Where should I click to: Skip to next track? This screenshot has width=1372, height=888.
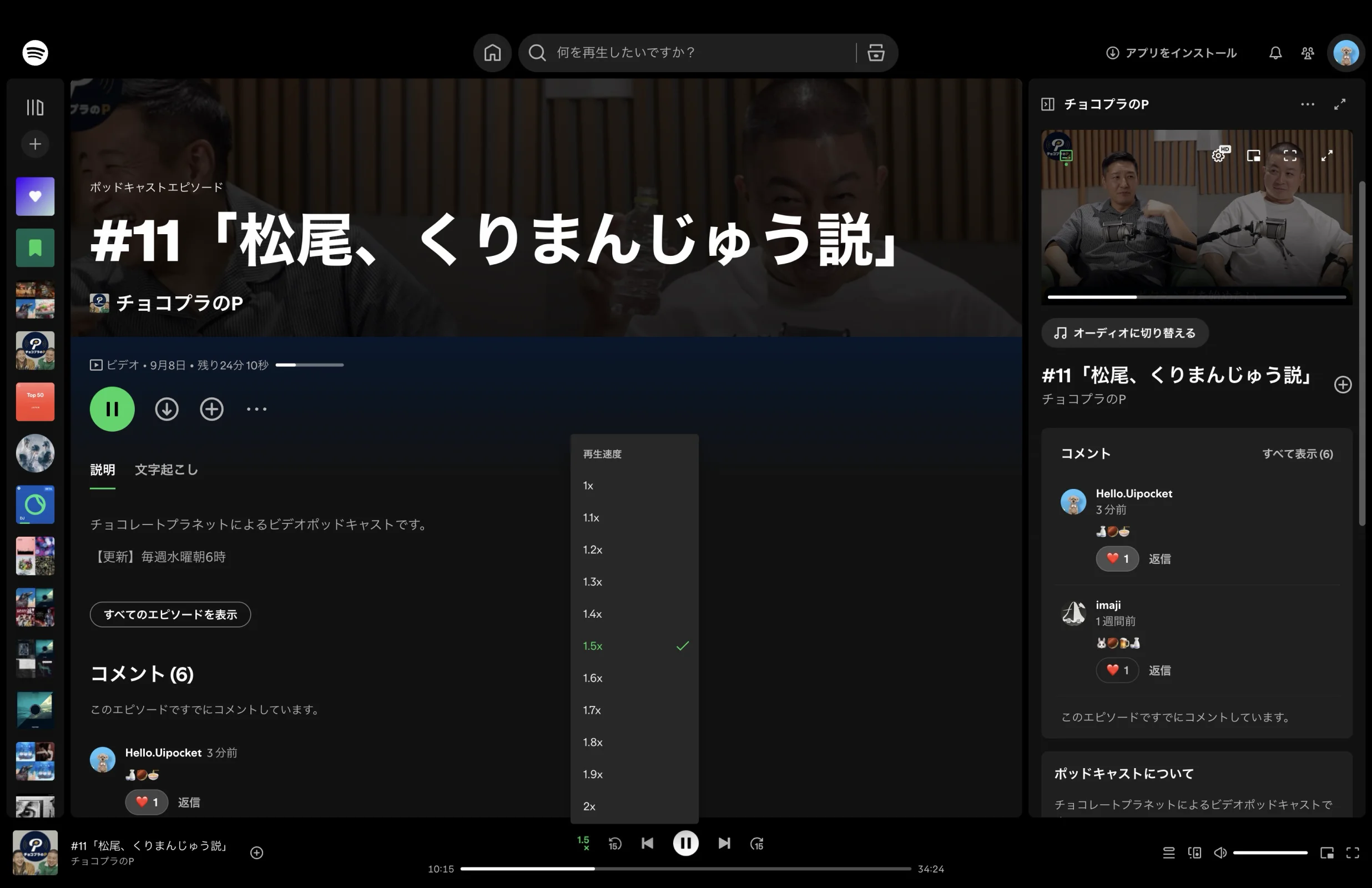tap(724, 843)
